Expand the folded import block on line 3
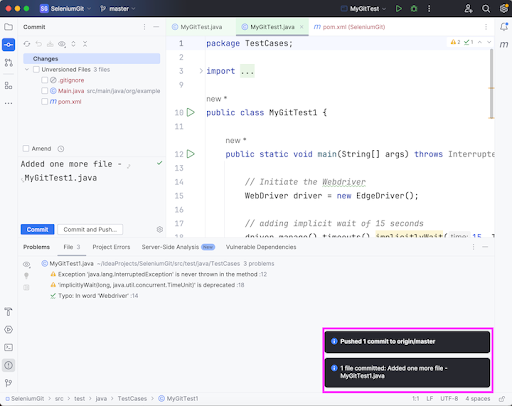The width and height of the screenshot is (512, 406). pos(201,71)
